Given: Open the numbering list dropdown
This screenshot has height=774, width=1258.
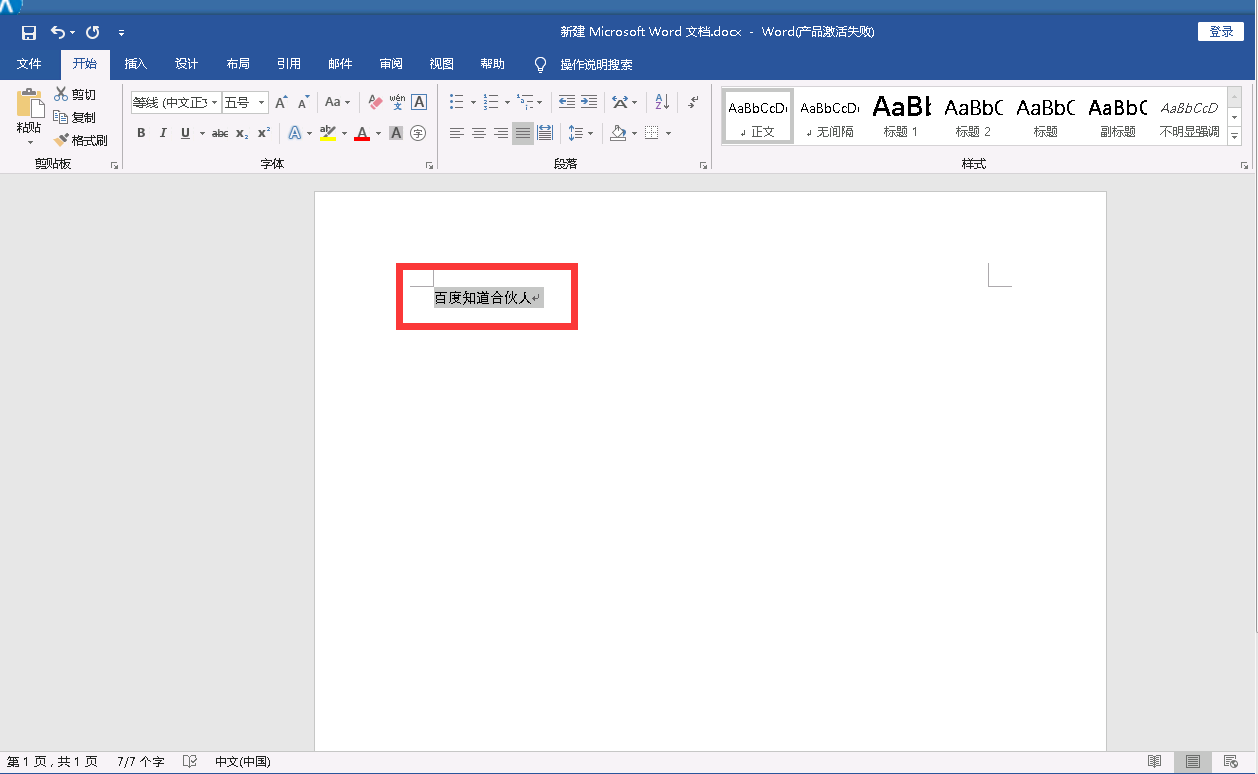Looking at the screenshot, I should click(x=507, y=102).
